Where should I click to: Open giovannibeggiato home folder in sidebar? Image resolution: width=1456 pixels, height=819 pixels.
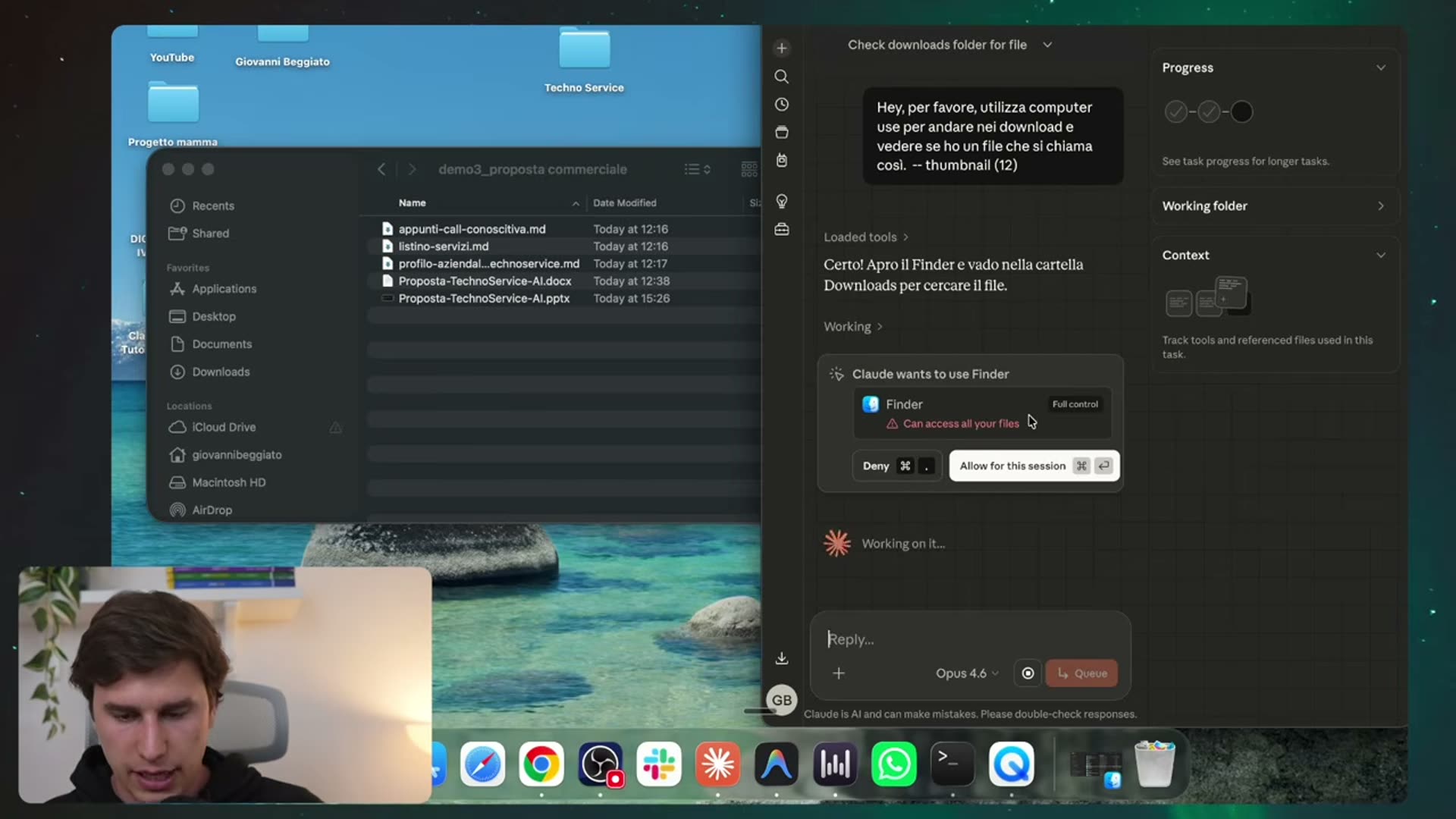click(237, 454)
